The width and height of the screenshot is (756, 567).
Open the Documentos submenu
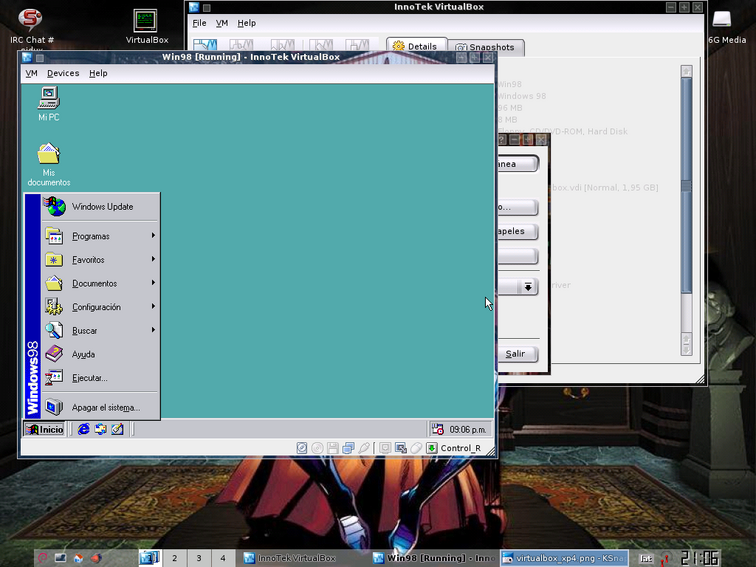[x=101, y=283]
